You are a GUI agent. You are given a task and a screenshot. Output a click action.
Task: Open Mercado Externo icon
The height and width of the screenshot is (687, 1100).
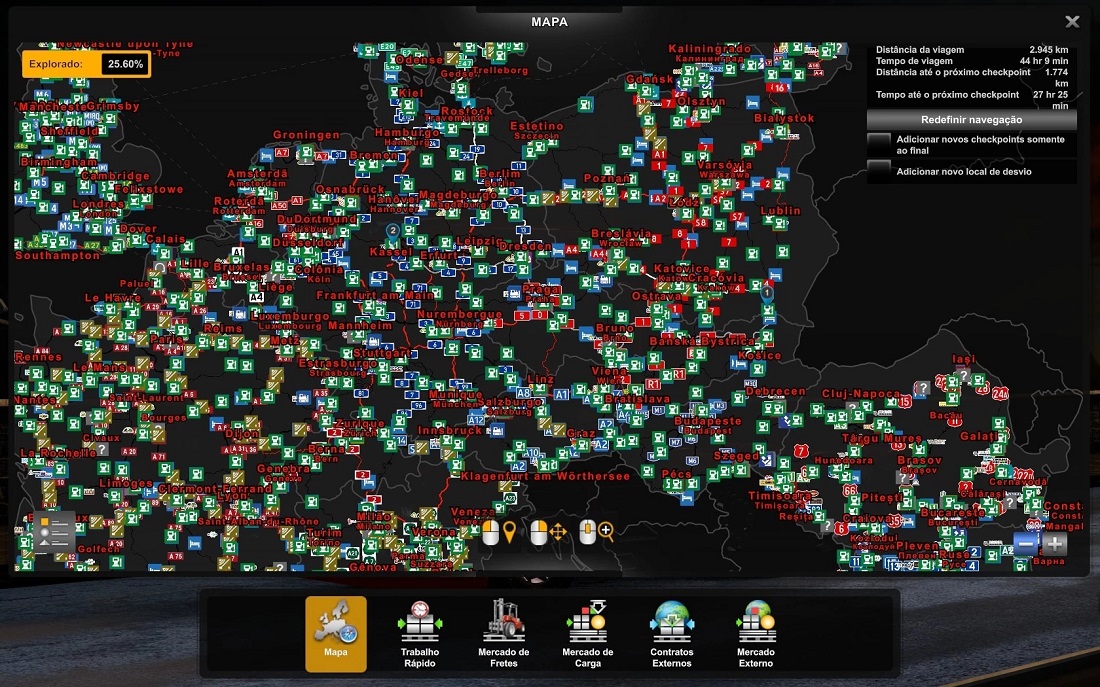tap(755, 634)
